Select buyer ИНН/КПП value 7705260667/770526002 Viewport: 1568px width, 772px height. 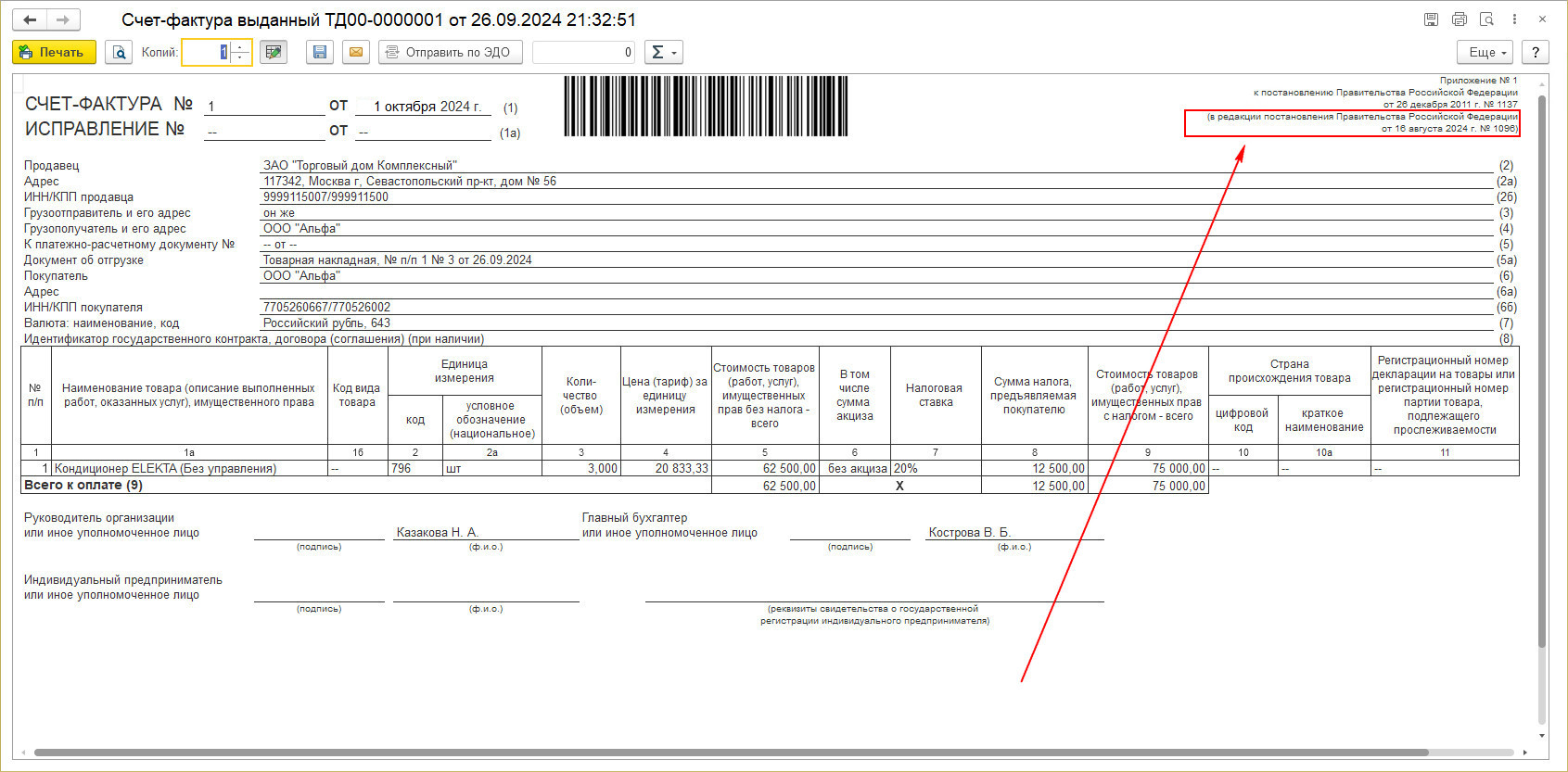(x=326, y=308)
